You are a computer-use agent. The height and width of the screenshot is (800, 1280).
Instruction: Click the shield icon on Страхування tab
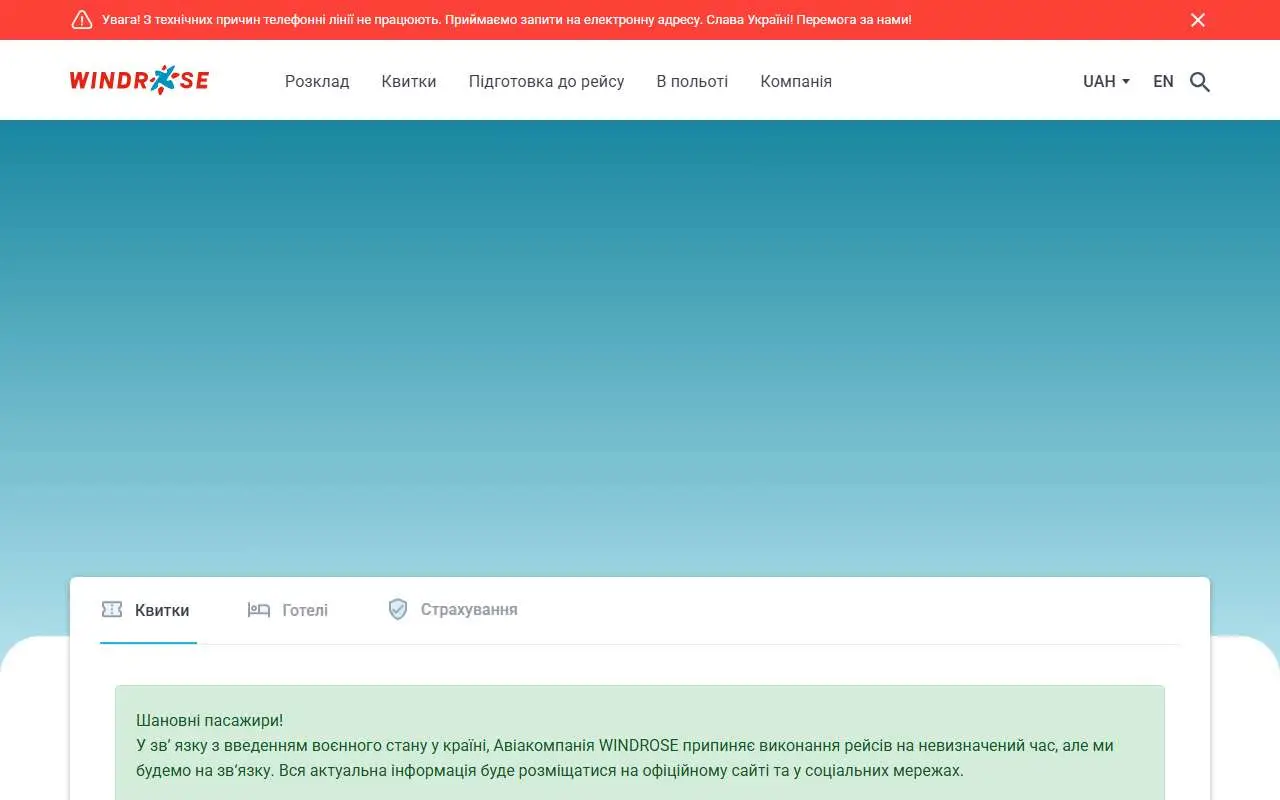pyautogui.click(x=398, y=609)
